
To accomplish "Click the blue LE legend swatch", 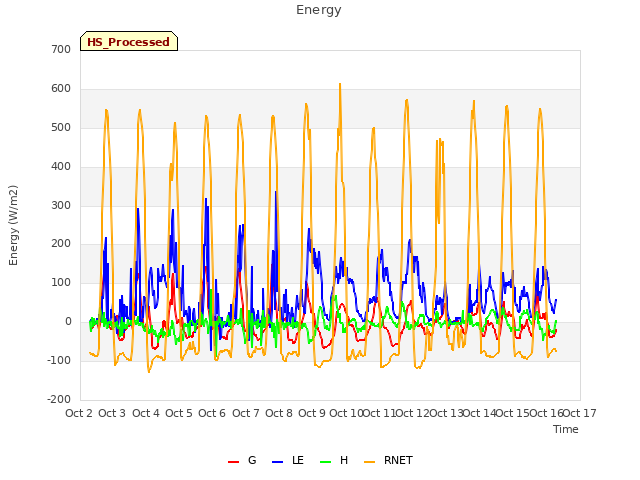I will click(x=277, y=462).
